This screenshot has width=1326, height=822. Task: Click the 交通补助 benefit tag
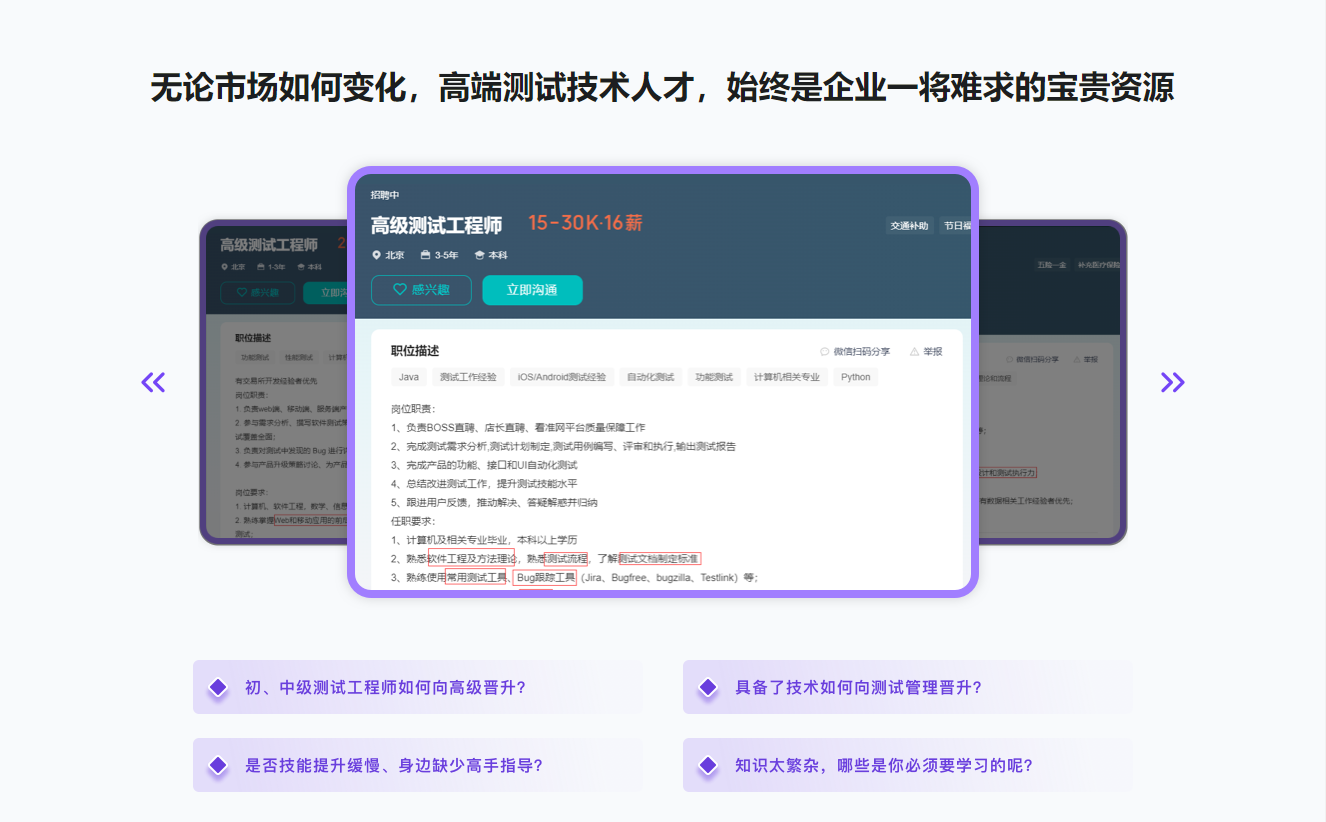point(909,226)
